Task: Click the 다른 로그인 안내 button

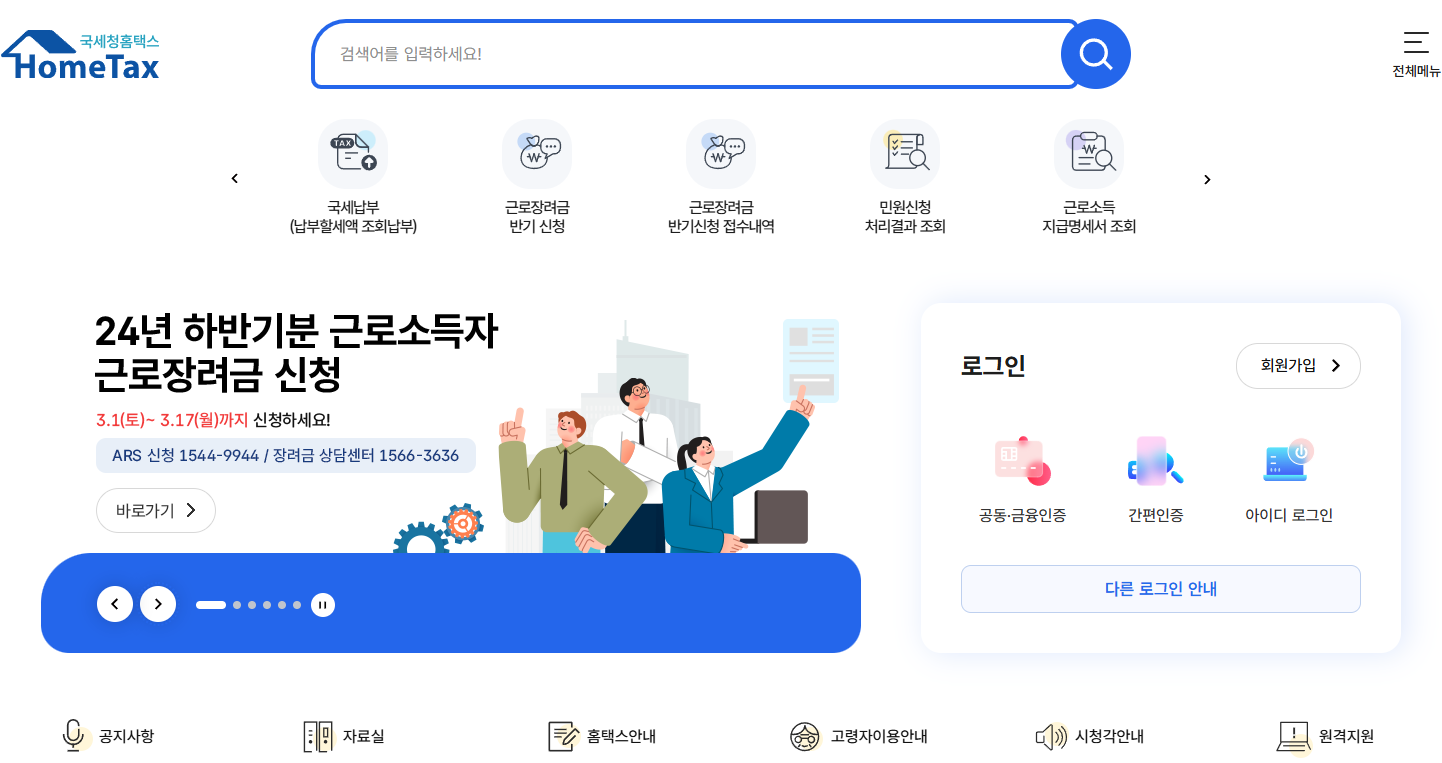Action: pos(1160,589)
